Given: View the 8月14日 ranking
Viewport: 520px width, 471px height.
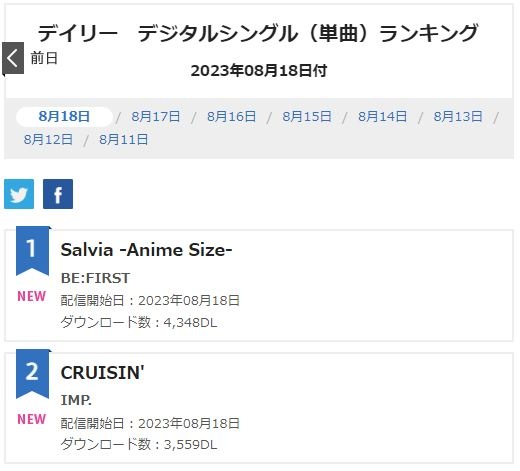Looking at the screenshot, I should 383,117.
